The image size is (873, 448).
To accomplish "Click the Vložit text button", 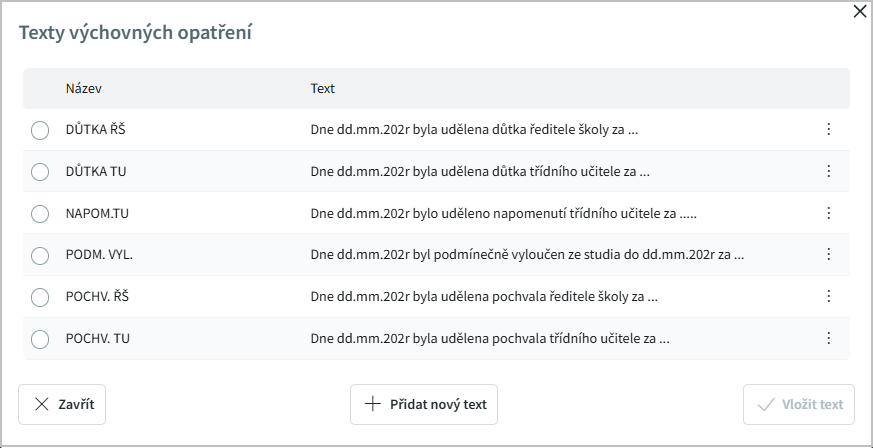I will [x=799, y=404].
